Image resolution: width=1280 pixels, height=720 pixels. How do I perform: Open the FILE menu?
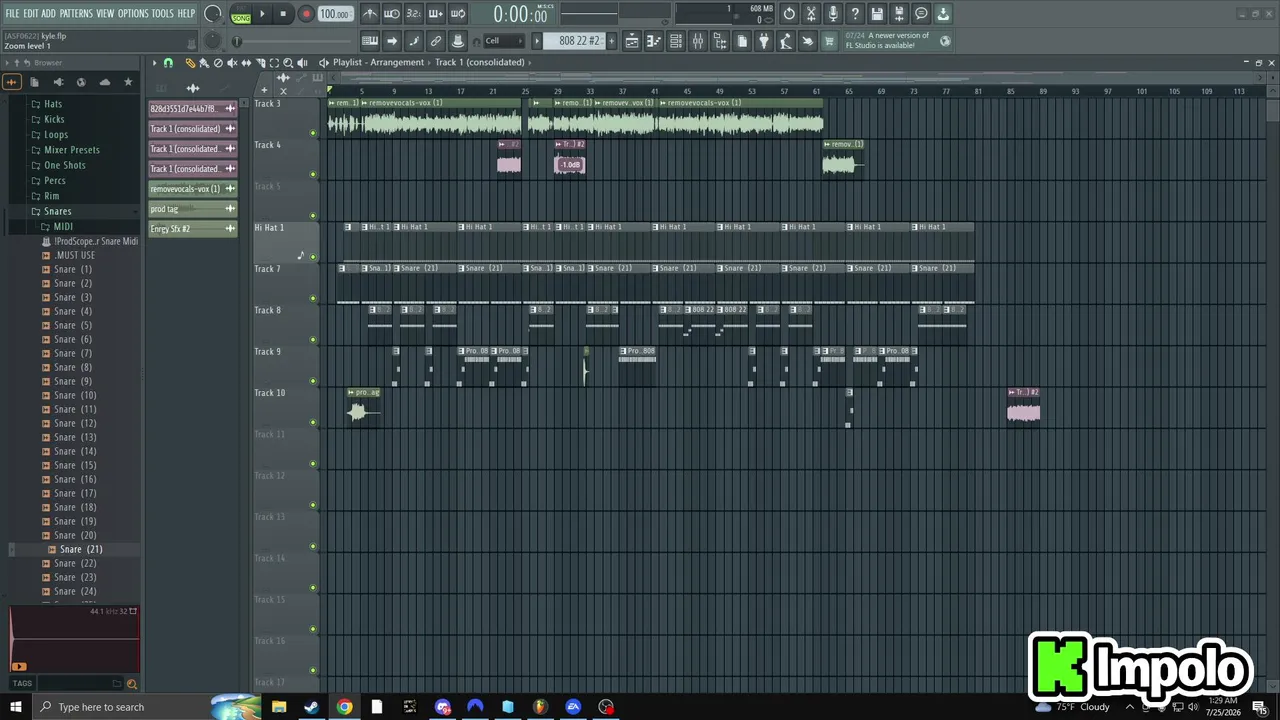tap(13, 14)
